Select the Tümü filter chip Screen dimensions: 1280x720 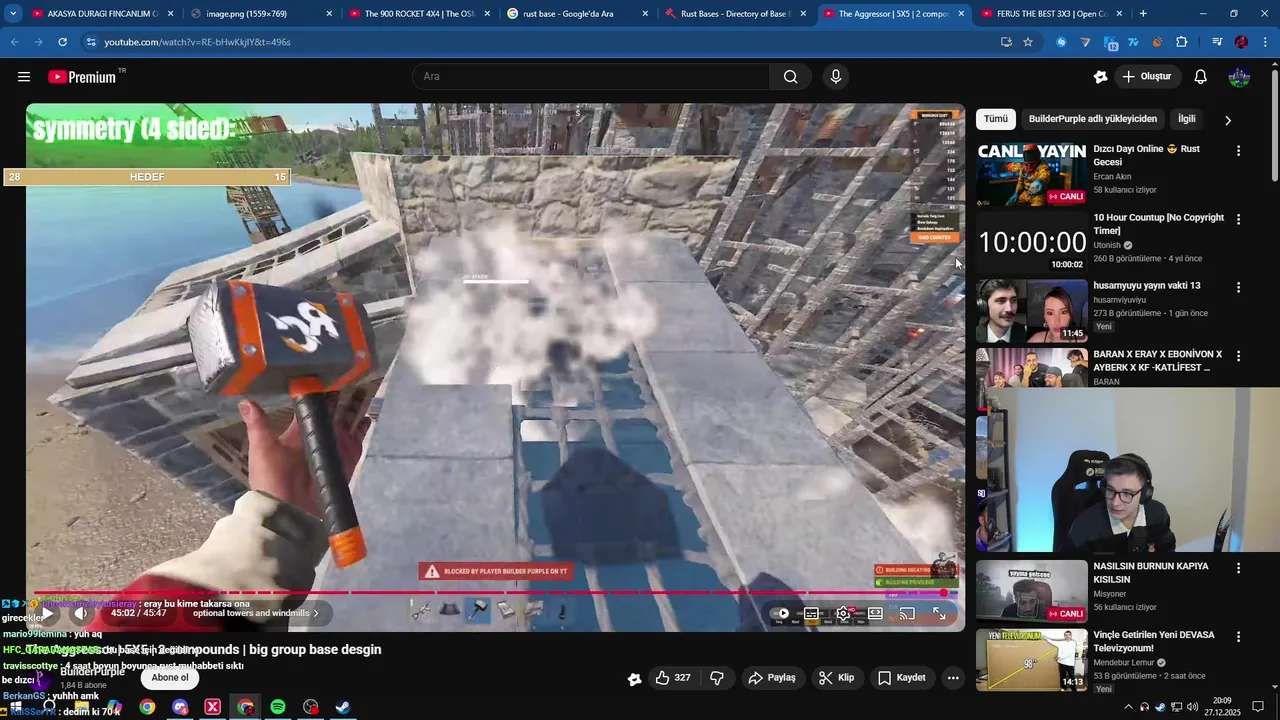(x=996, y=119)
